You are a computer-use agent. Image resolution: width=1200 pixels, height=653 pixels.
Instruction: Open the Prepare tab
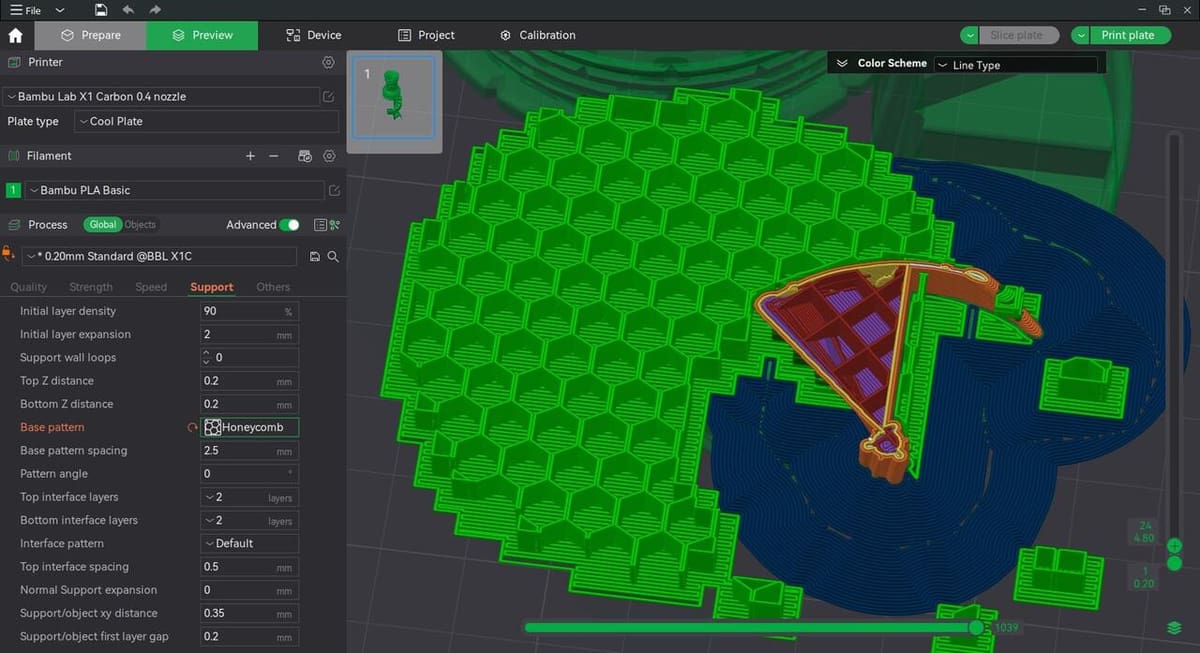(x=90, y=35)
